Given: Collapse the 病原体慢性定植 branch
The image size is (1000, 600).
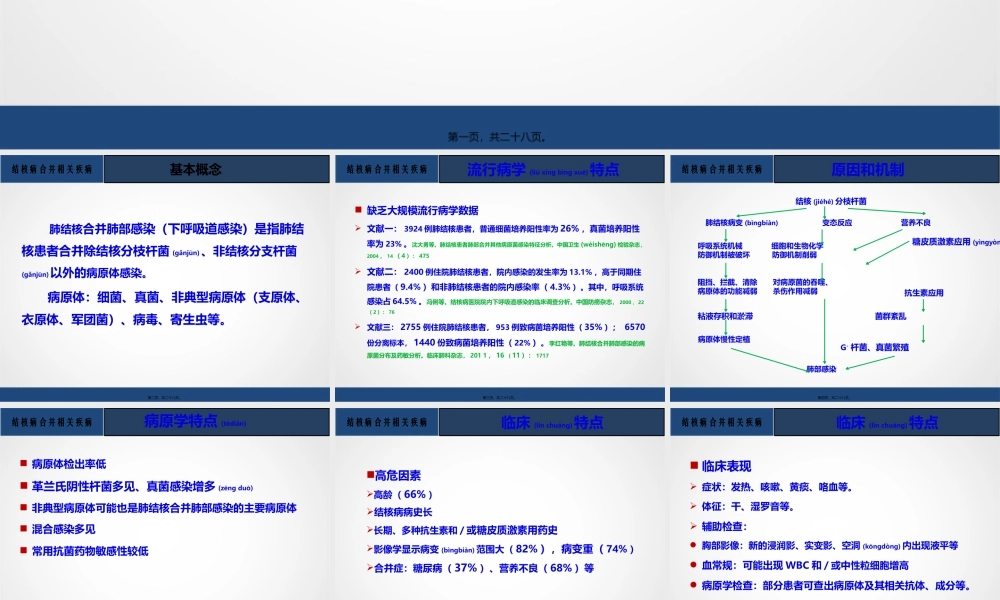Looking at the screenshot, I should [x=723, y=339].
